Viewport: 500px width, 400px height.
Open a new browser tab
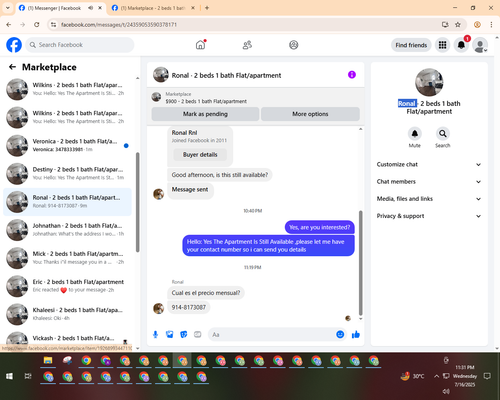tap(207, 8)
